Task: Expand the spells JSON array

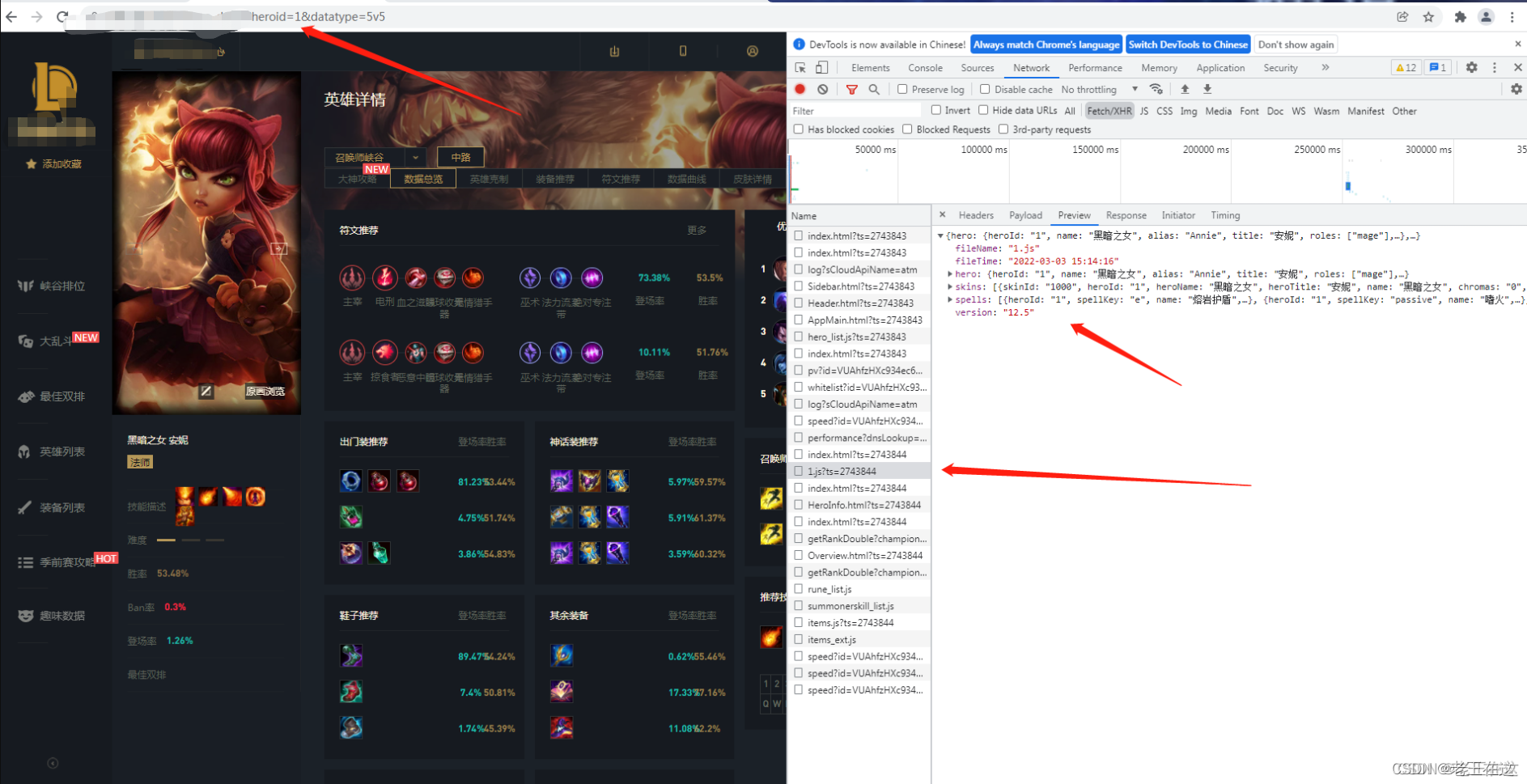Action: [950, 299]
